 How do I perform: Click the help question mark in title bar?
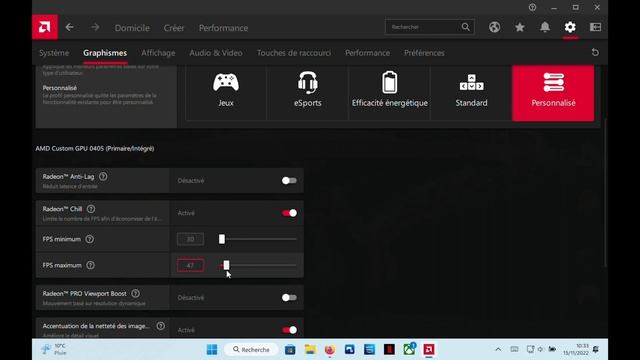pyautogui.click(x=532, y=7)
